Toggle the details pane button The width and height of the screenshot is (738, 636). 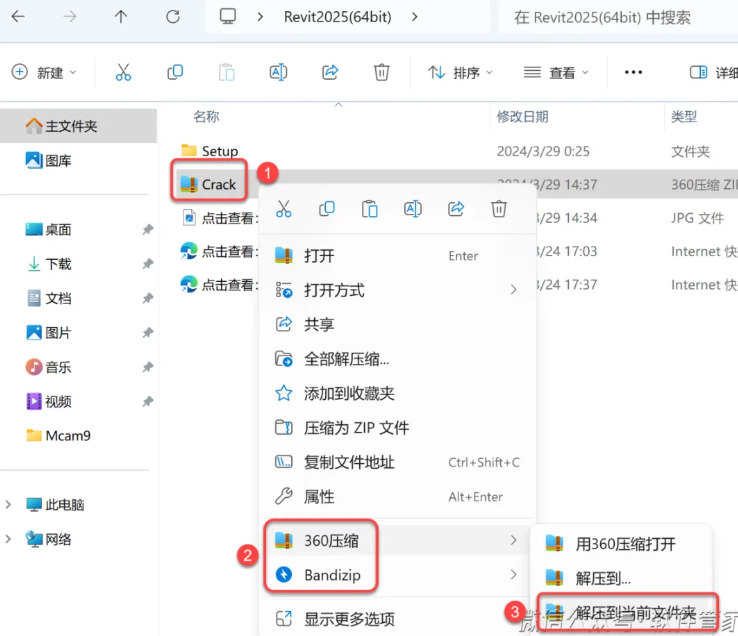tap(713, 72)
